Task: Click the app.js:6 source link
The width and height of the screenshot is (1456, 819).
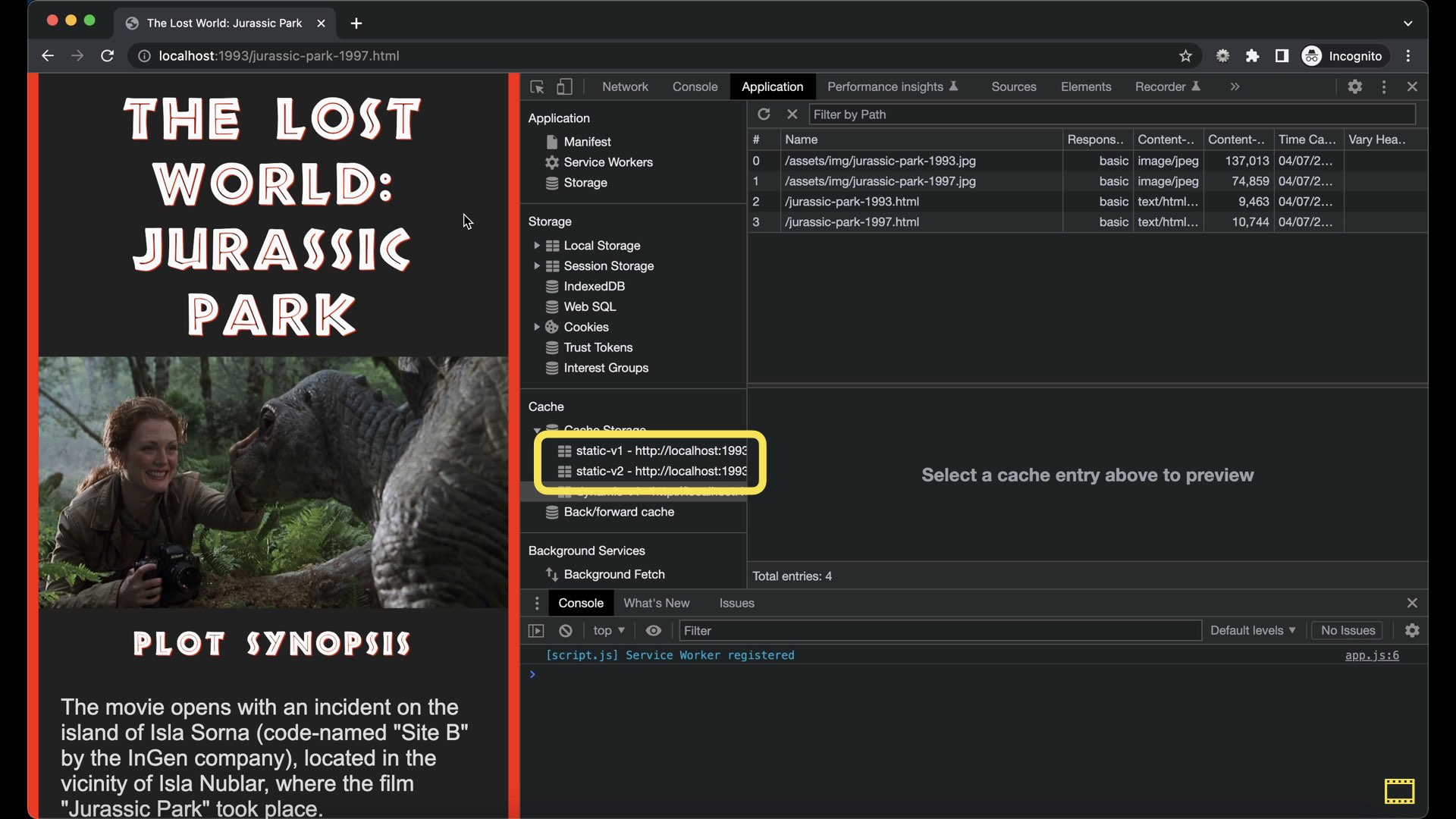Action: coord(1371,656)
